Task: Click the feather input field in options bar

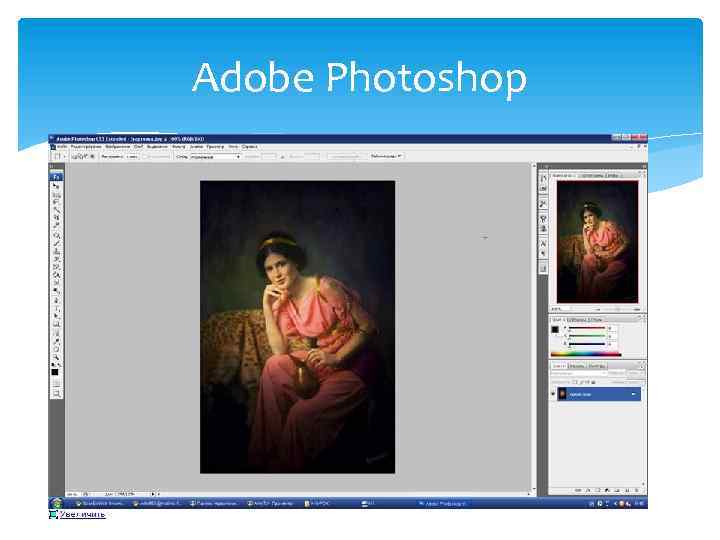Action: point(132,157)
